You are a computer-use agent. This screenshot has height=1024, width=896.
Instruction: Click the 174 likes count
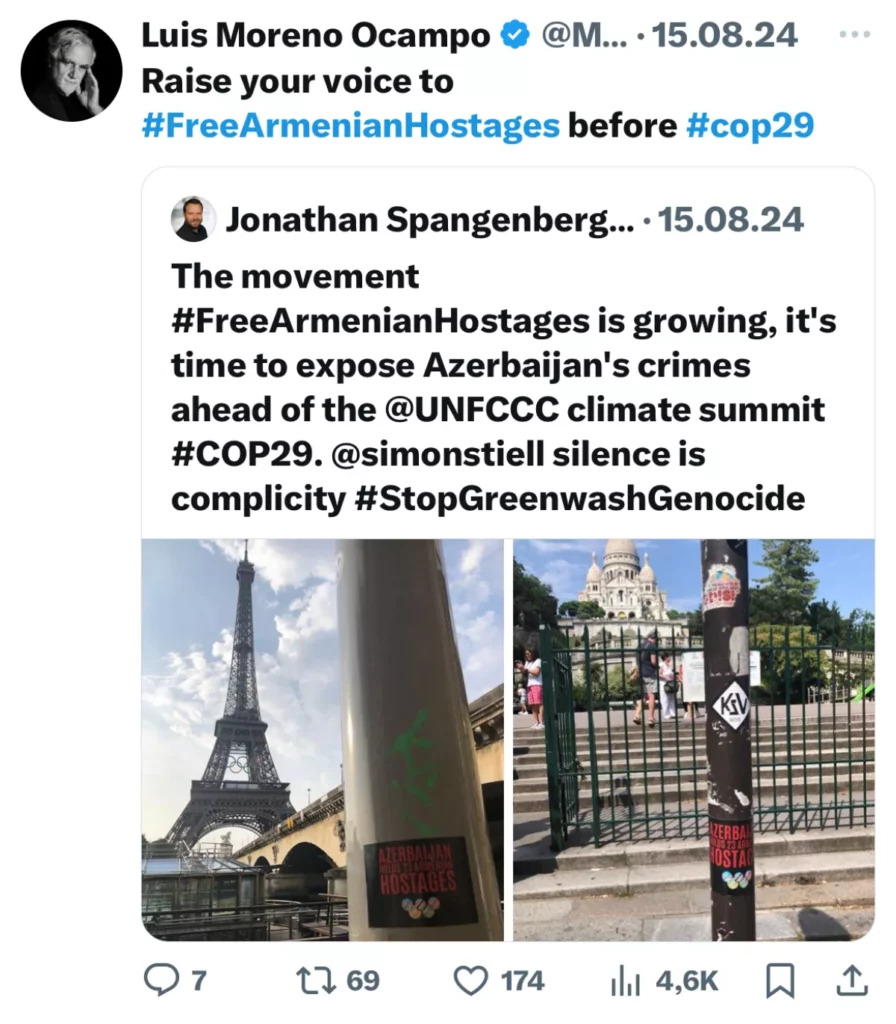(522, 981)
